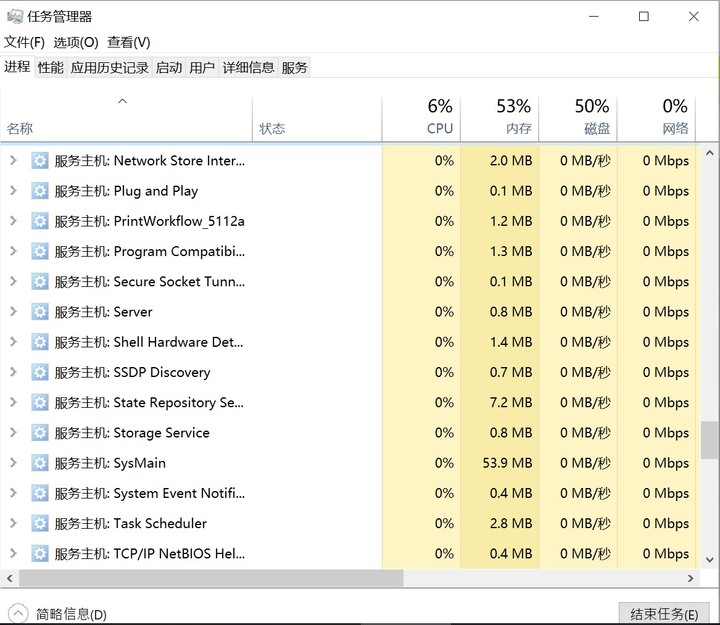
Task: Expand the Task Scheduler service host
Action: [13, 523]
